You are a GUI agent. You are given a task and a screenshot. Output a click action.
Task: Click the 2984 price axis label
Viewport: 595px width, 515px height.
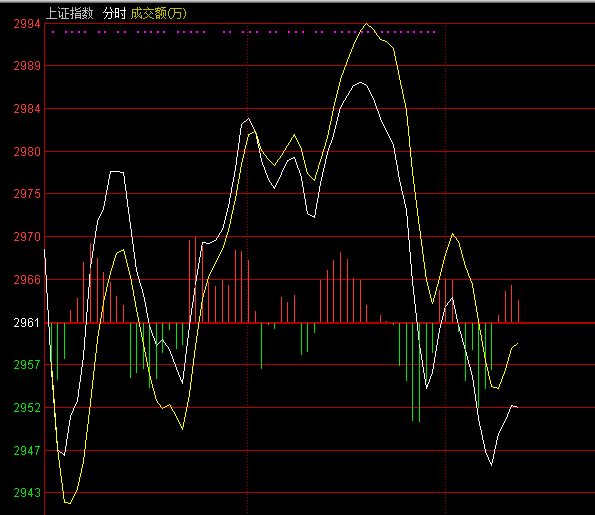[27, 109]
